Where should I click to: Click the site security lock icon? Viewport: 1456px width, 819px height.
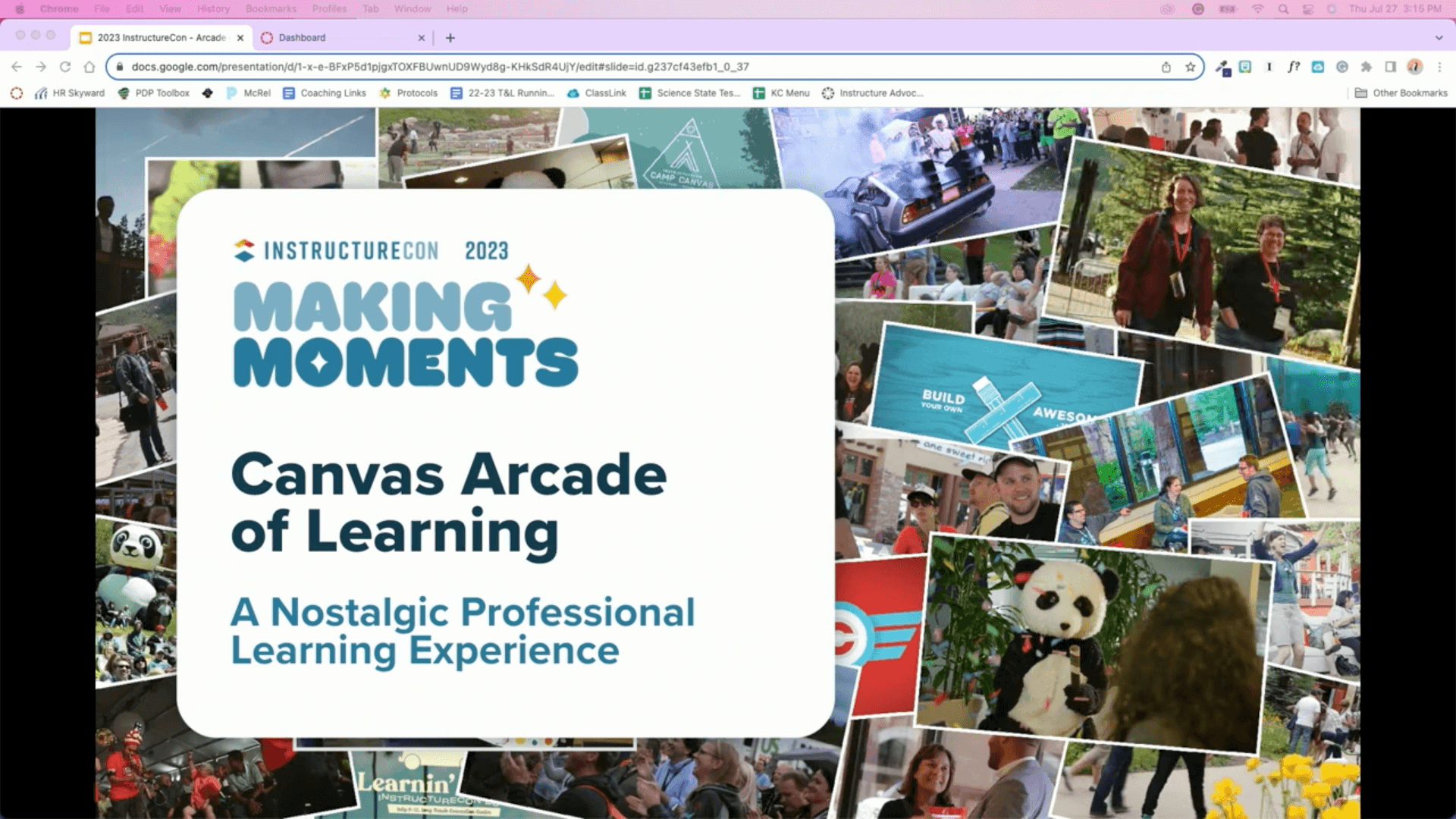click(x=121, y=67)
